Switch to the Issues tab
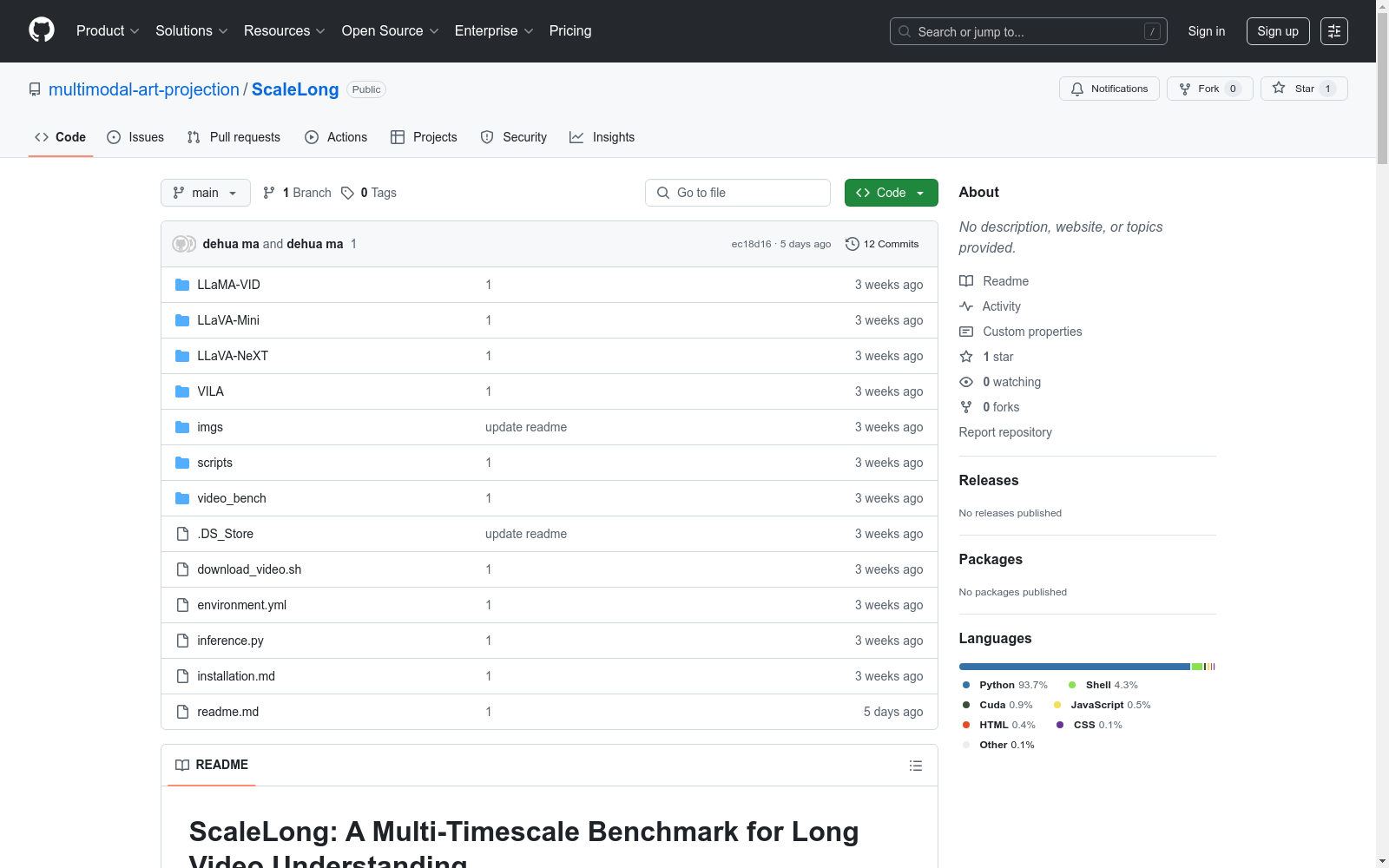The image size is (1389, 868). point(135,137)
